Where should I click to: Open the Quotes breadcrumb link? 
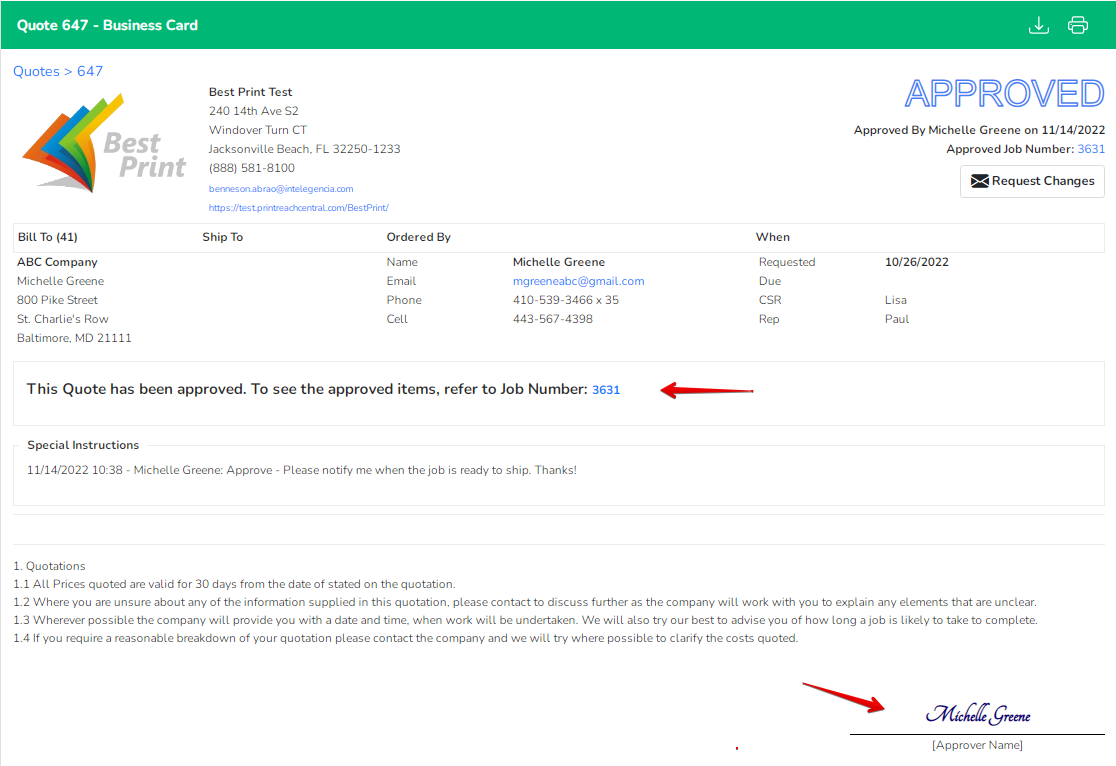point(36,71)
